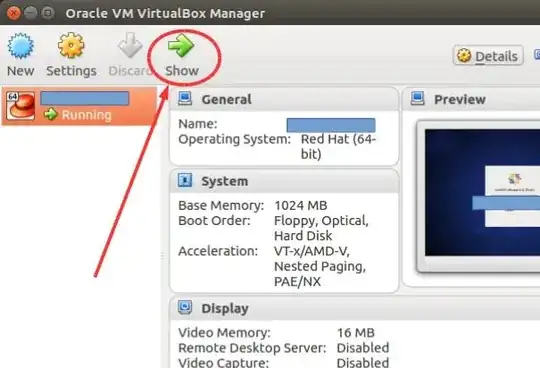Click the Red Hat 64-bit OS icon
540x368 pixels.
[x=21, y=106]
